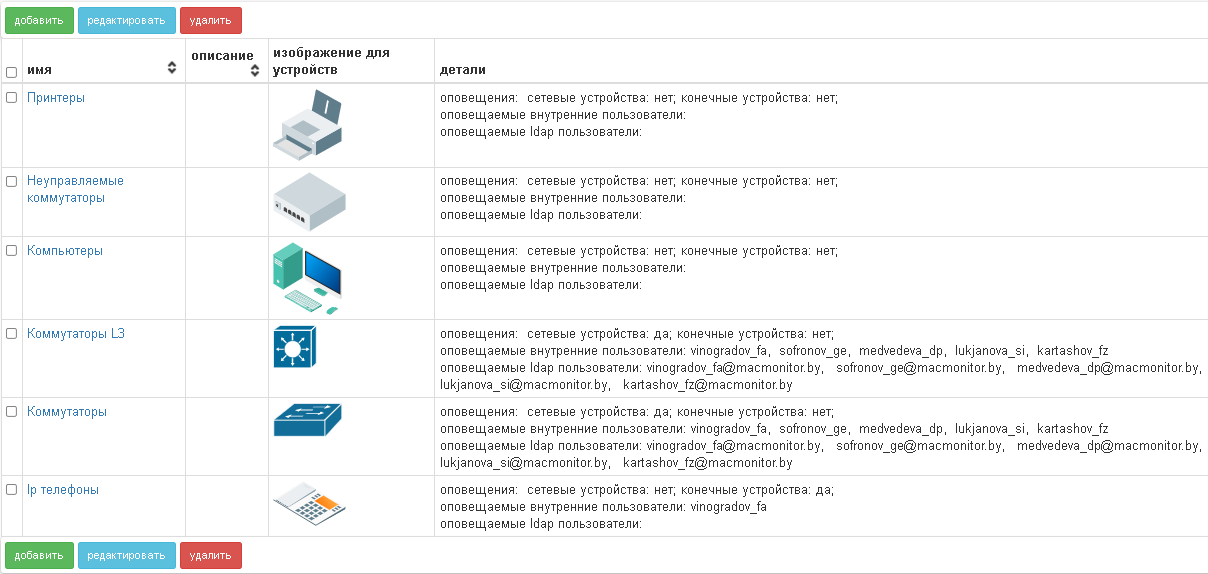Click the bottom red удалить button

[x=211, y=555]
